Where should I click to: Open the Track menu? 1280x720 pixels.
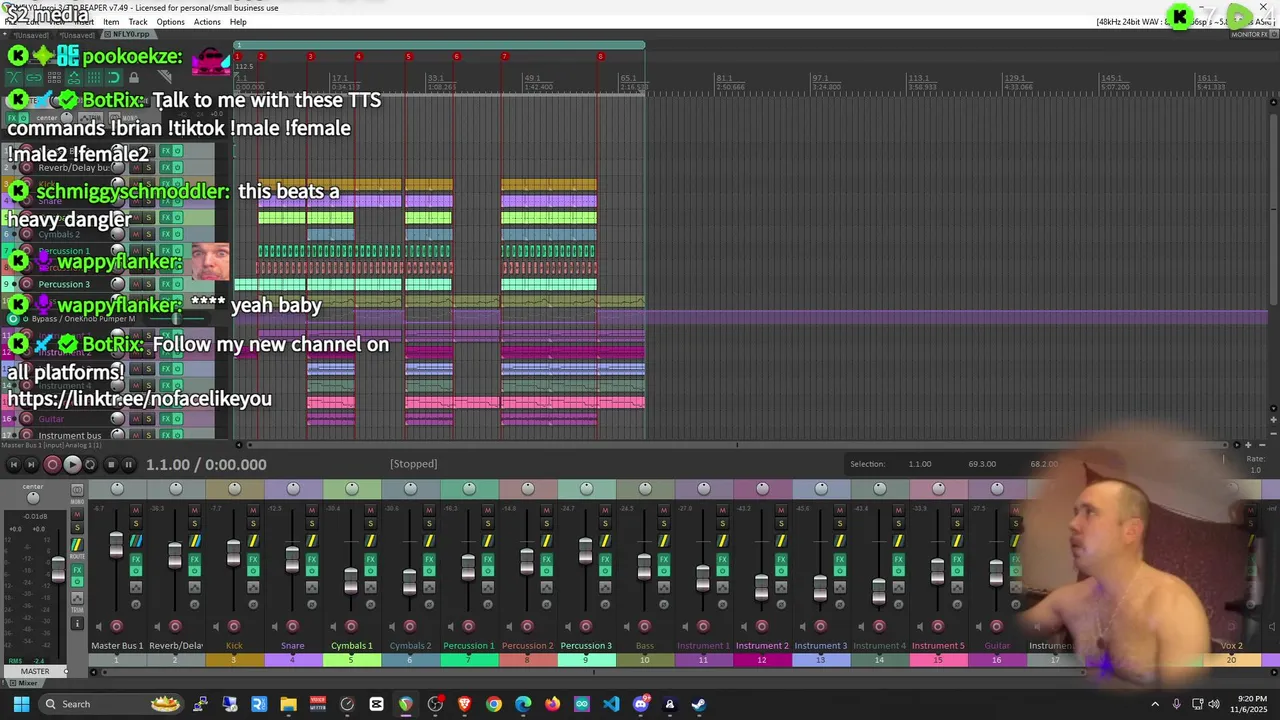[x=138, y=22]
